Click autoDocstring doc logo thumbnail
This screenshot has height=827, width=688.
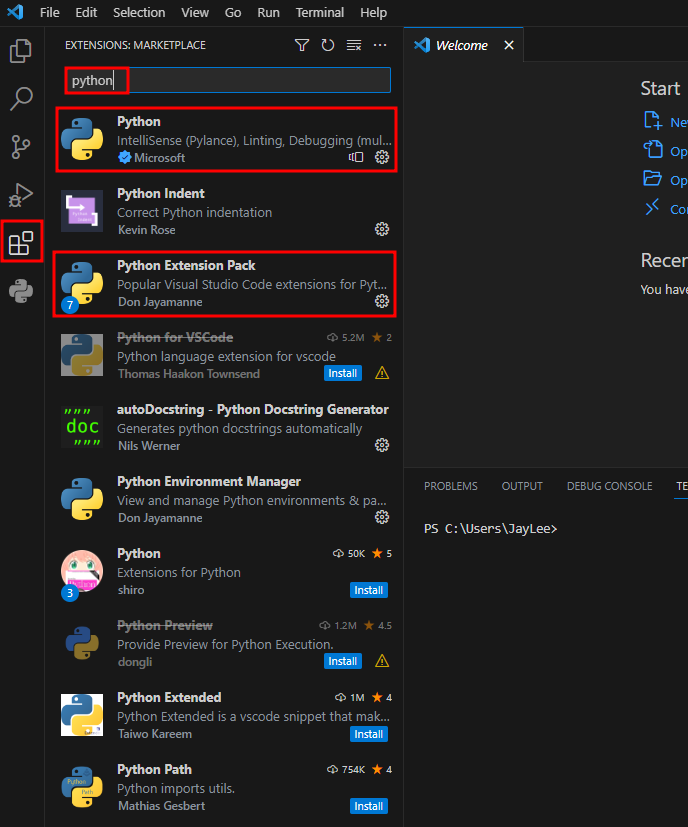pyautogui.click(x=82, y=427)
